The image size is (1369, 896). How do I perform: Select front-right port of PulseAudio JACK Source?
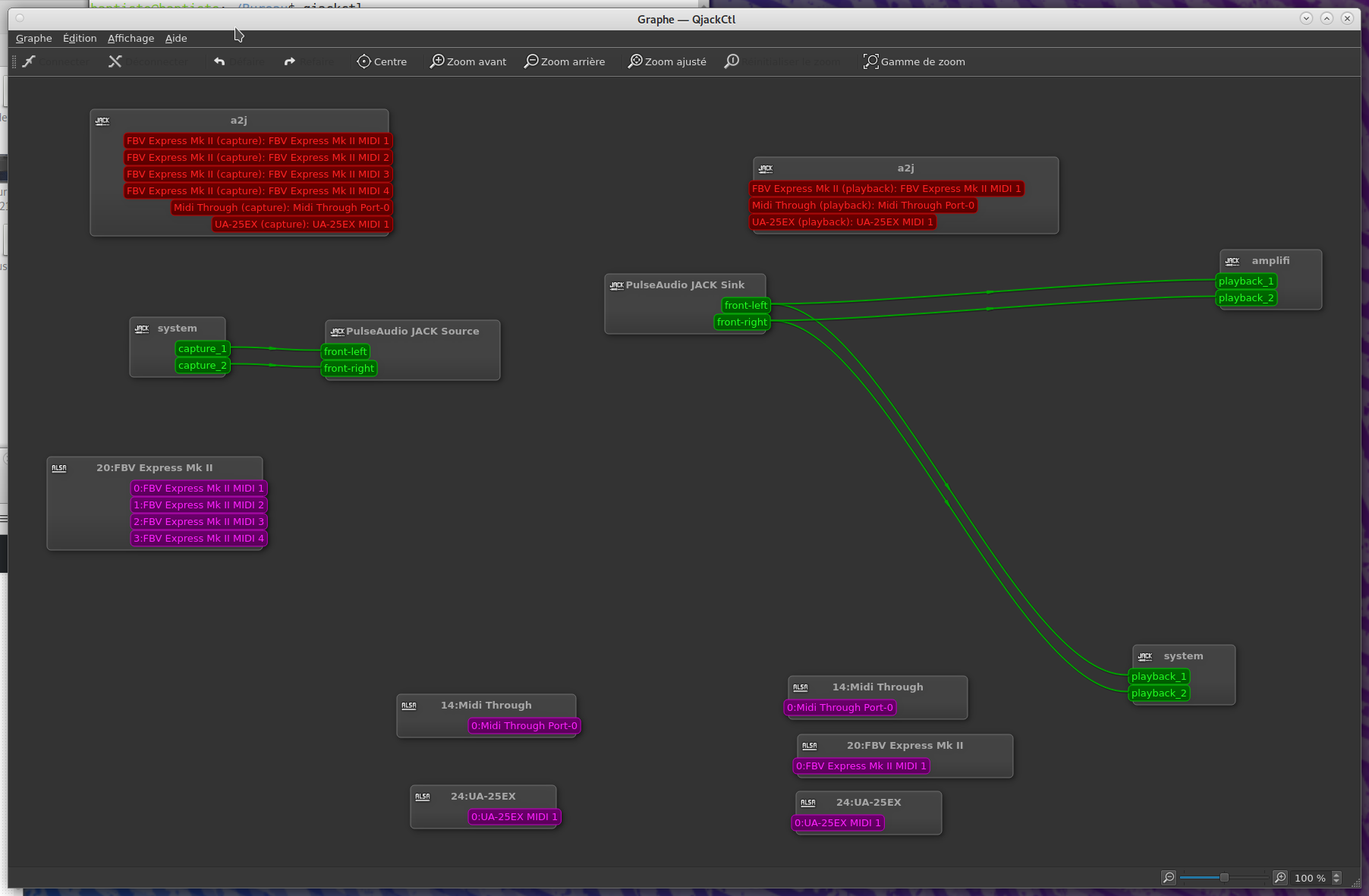point(349,369)
